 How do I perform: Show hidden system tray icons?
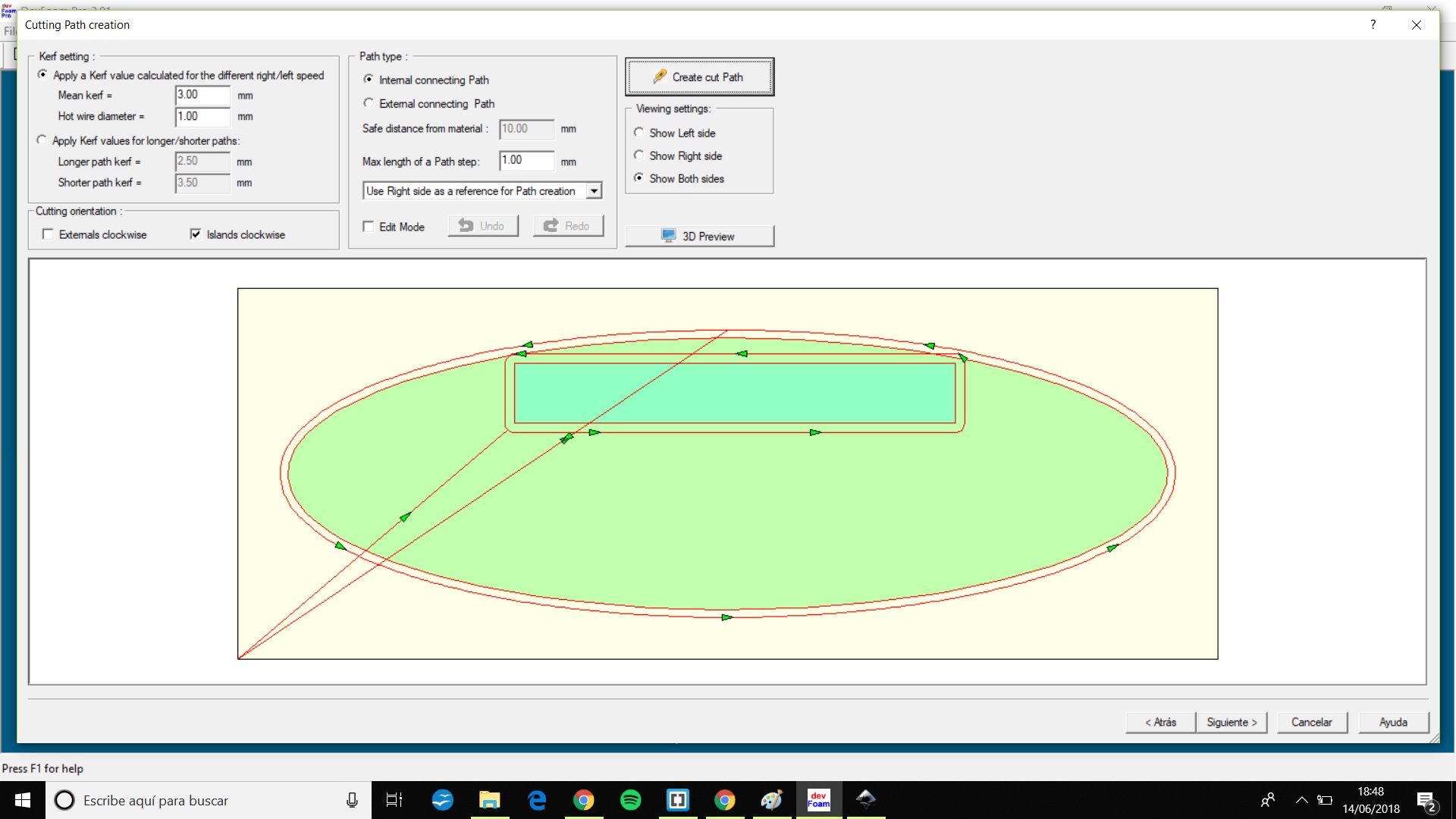click(x=1301, y=800)
